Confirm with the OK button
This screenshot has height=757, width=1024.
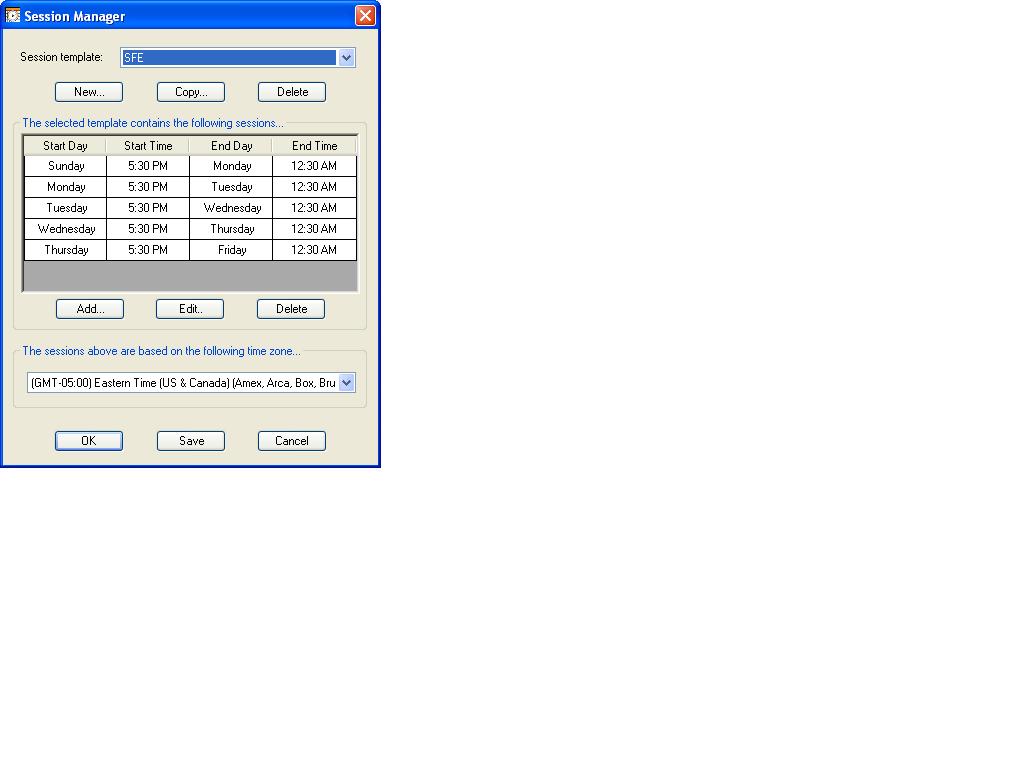89,441
